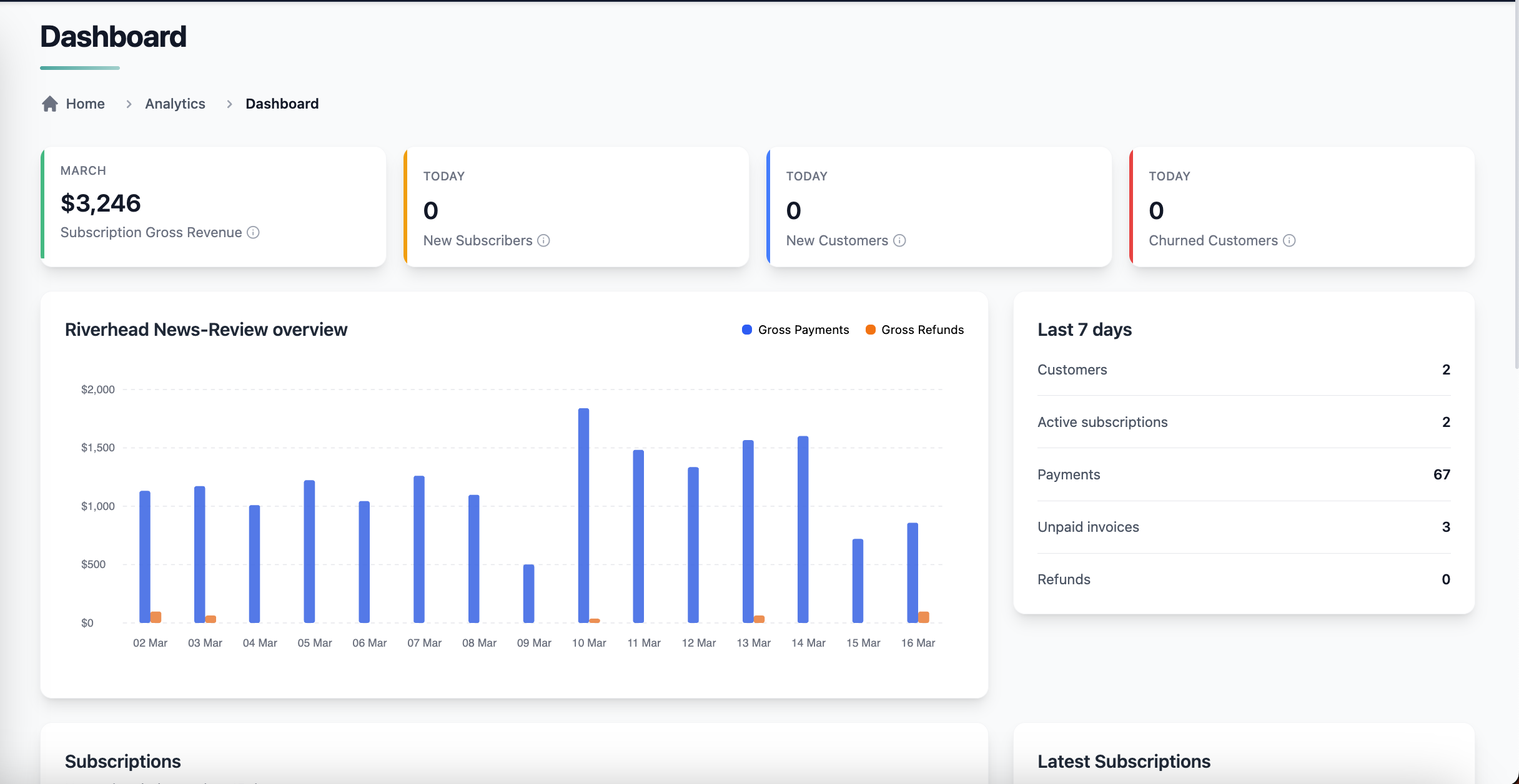The image size is (1519, 784).
Task: Toggle Gross Refunds series in chart legend
Action: [x=922, y=330]
